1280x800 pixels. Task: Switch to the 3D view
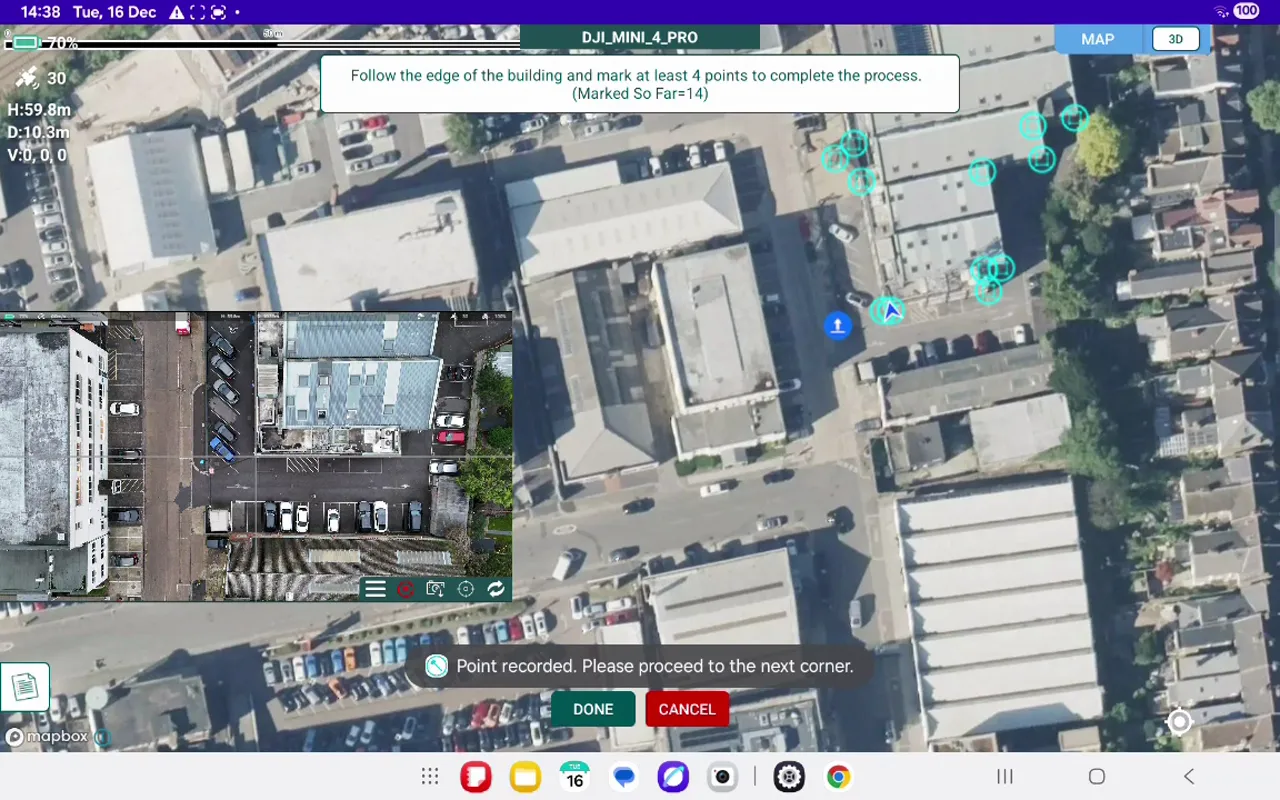pos(1176,38)
